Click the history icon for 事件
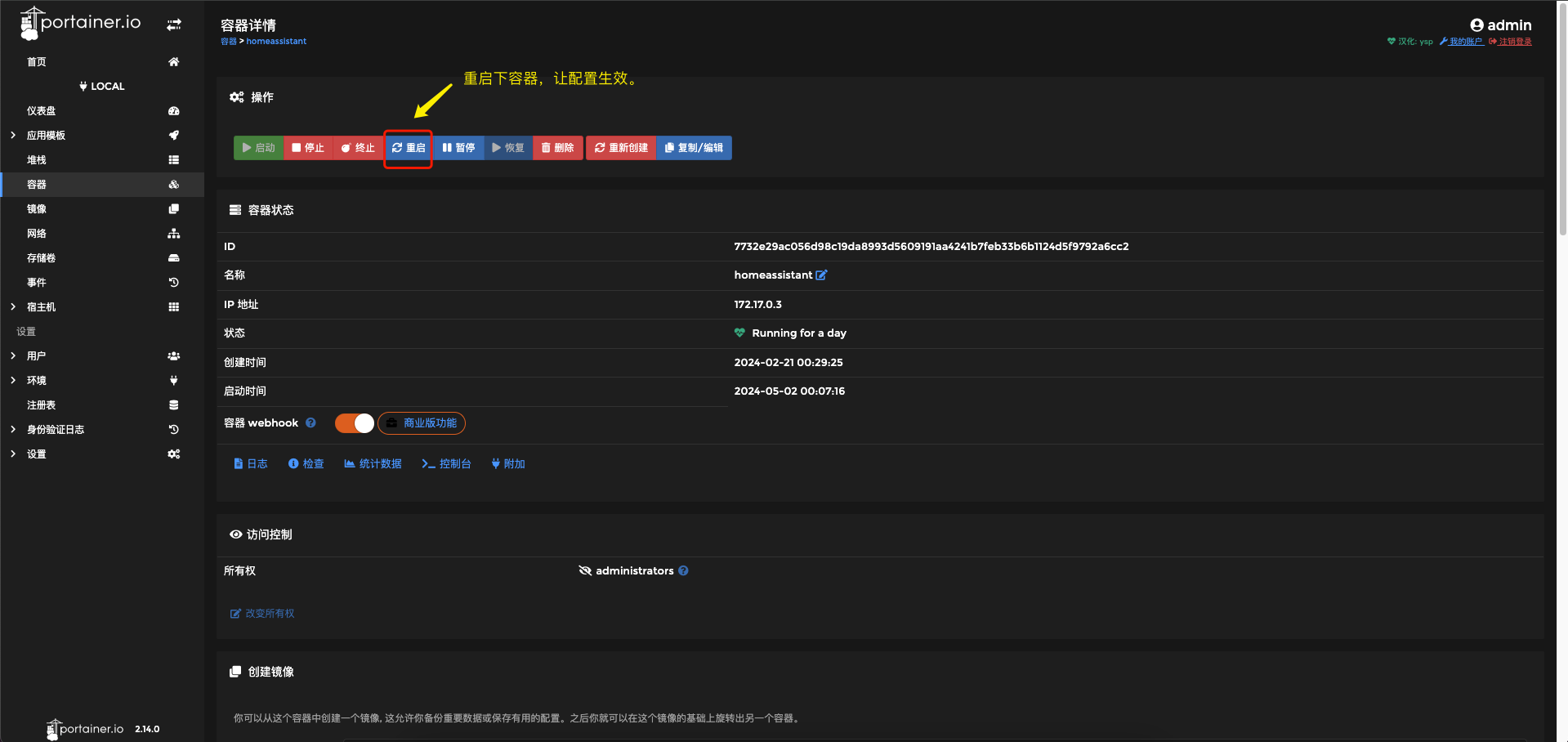This screenshot has height=742, width=1568. tap(173, 283)
